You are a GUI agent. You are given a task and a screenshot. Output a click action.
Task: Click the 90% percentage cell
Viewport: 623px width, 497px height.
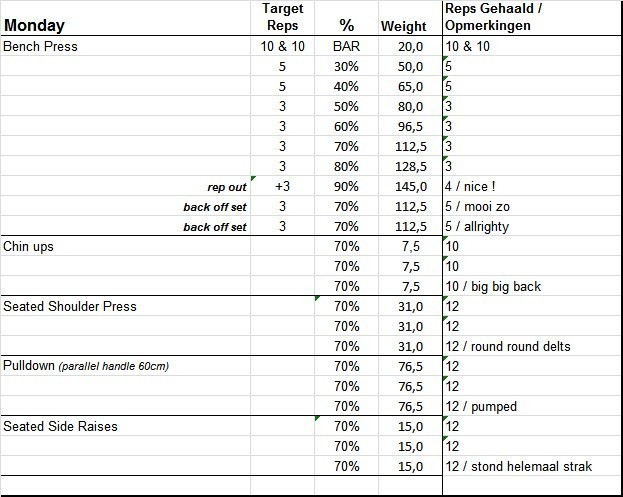click(x=346, y=186)
